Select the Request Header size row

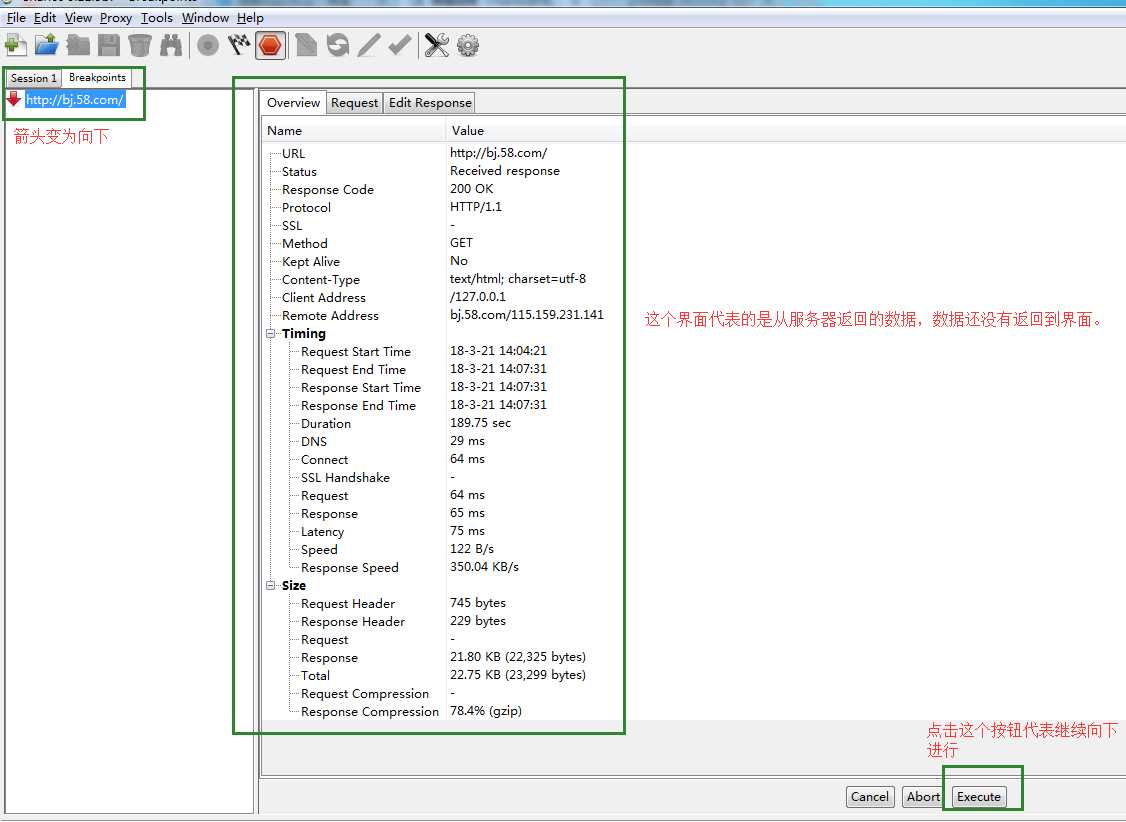click(x=442, y=603)
